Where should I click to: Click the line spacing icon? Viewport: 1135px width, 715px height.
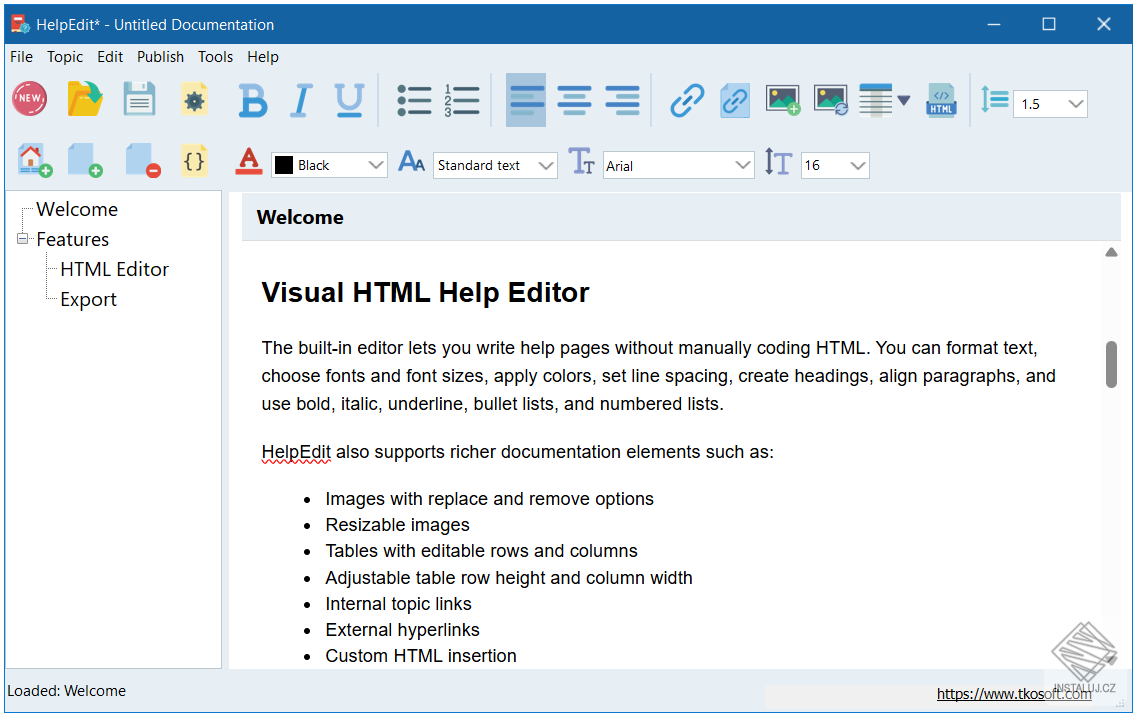(x=995, y=100)
